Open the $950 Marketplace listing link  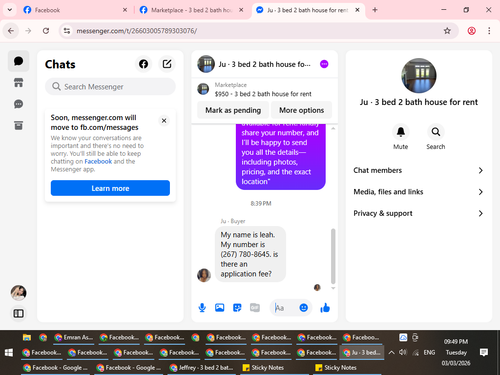coord(263,94)
